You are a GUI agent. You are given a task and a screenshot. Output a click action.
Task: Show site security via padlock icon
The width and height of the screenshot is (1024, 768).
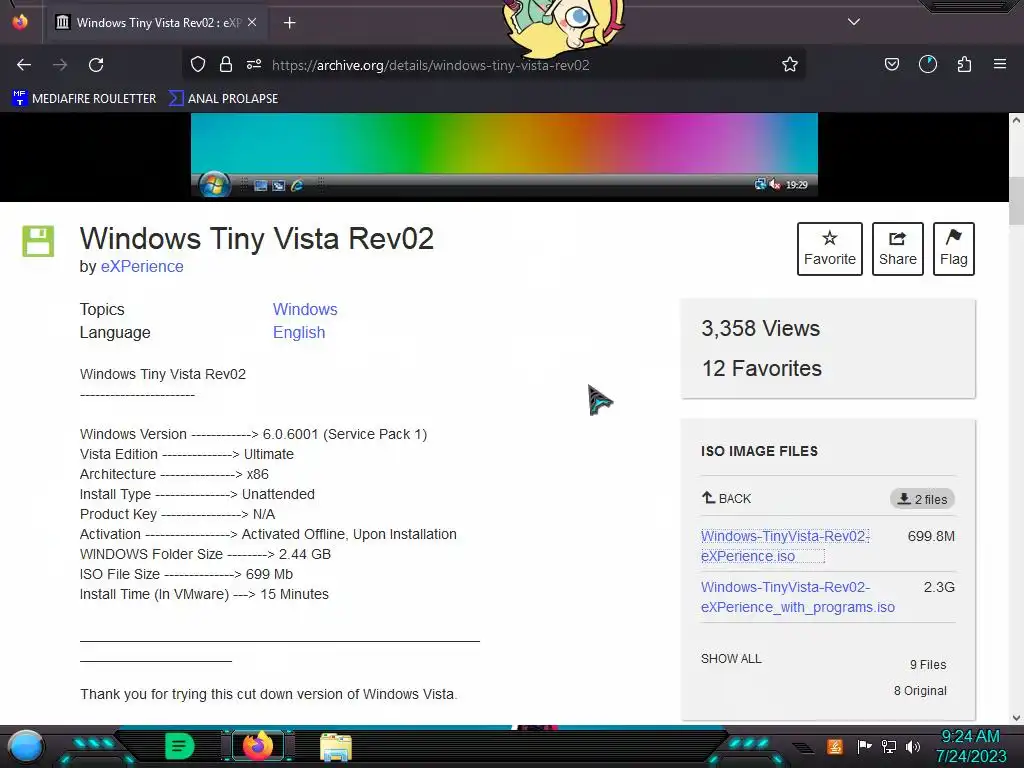(x=226, y=65)
